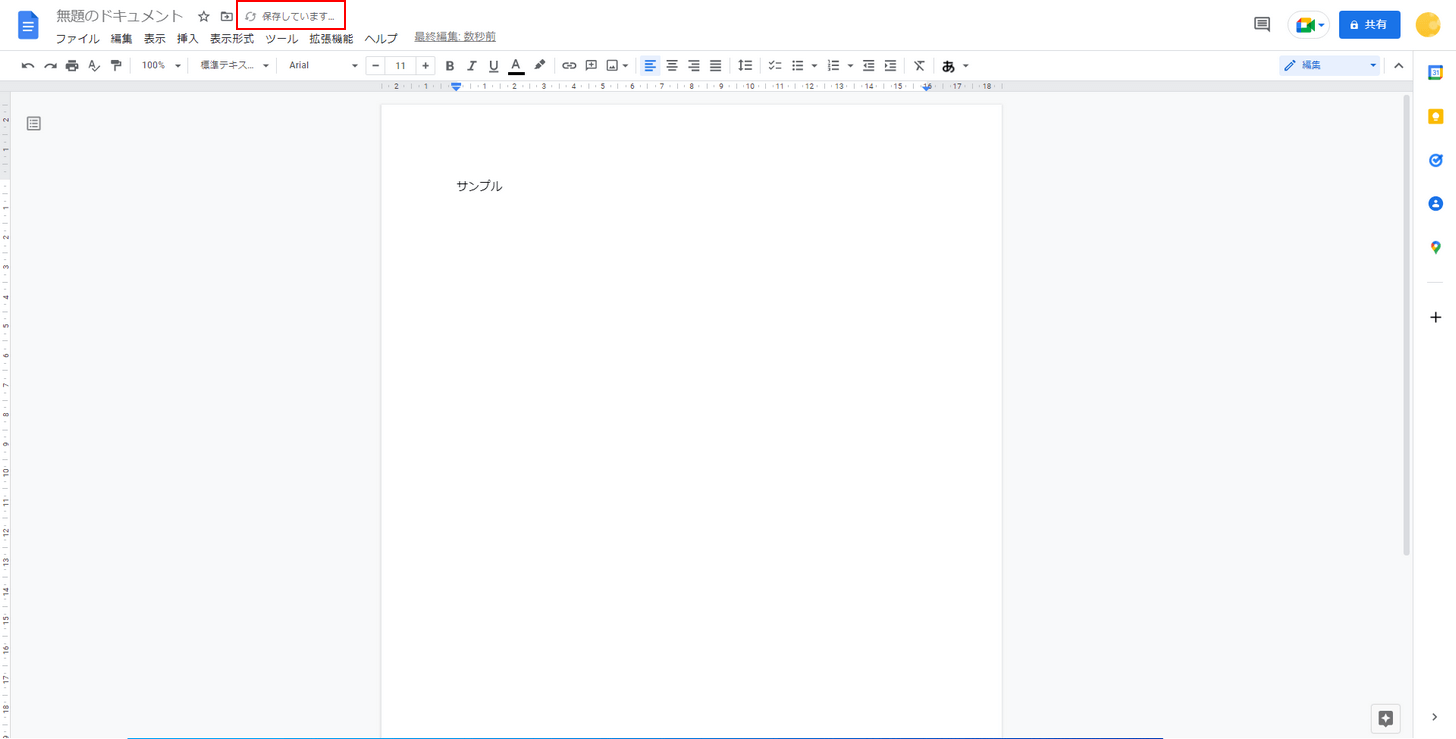Open the 表示形式 menu

[232, 39]
